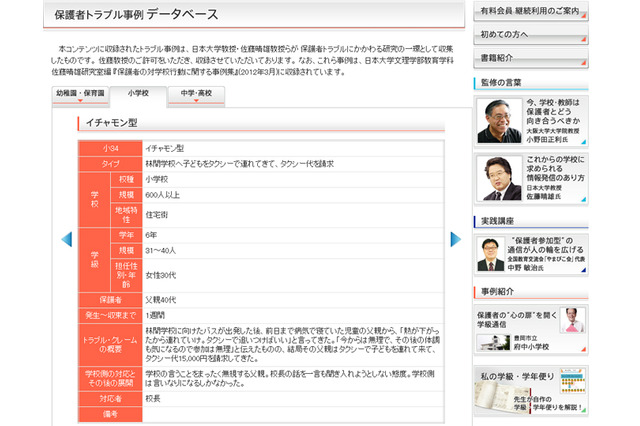Screen dimensions: 640x426
Task: Go to the previous case with the left arrow
Action: [x=67, y=239]
